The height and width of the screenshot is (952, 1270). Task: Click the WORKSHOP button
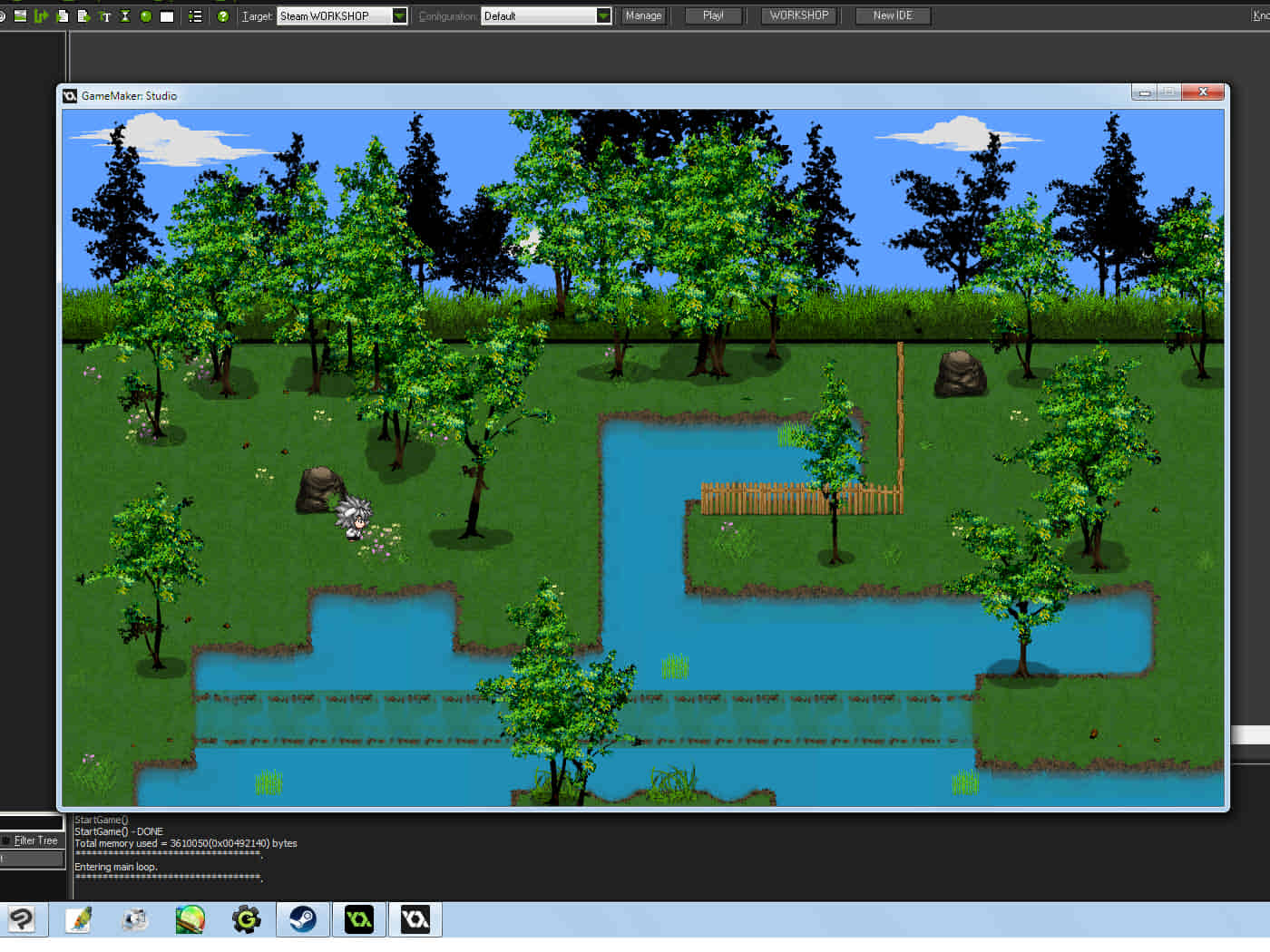799,16
